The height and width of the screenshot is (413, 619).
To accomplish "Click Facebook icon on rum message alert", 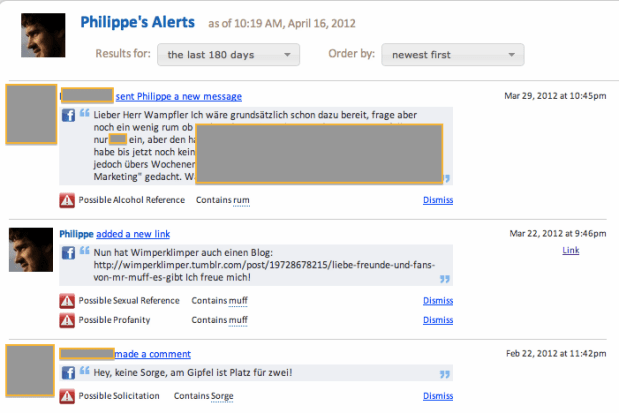I will [69, 116].
